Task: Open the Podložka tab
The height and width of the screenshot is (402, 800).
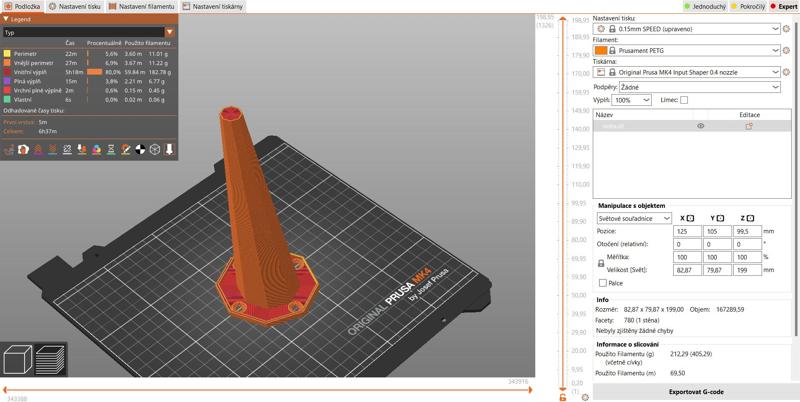Action: point(22,7)
